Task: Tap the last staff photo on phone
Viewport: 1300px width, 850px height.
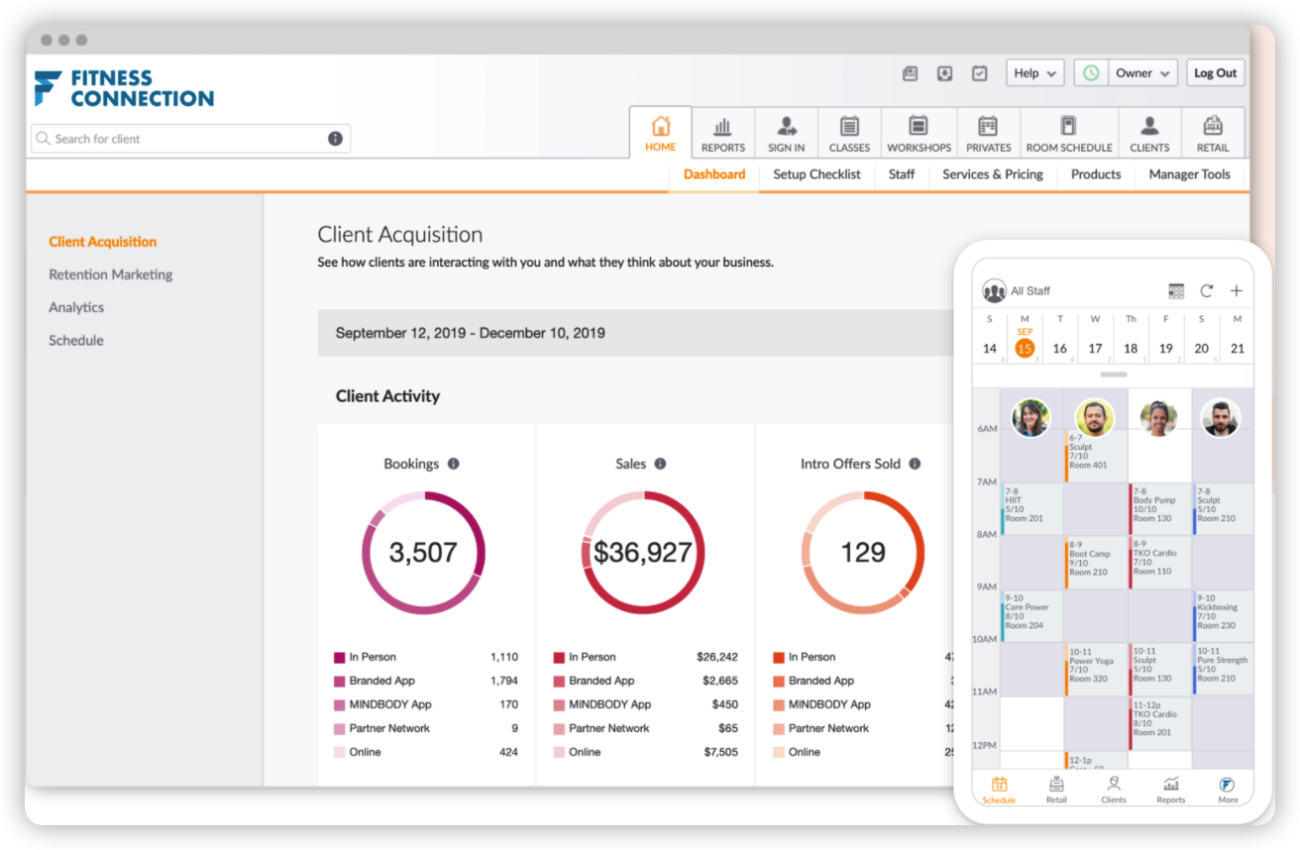Action: (1220, 418)
